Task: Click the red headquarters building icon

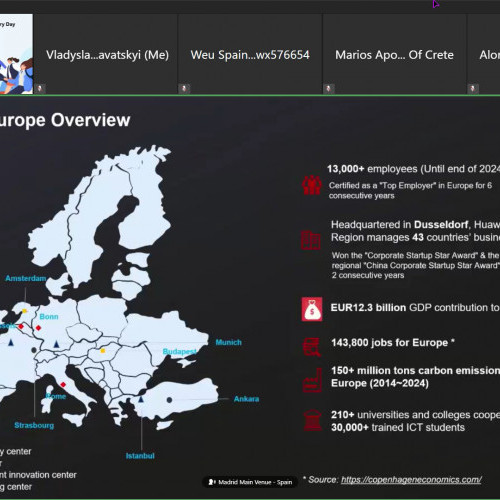Action: pos(311,240)
